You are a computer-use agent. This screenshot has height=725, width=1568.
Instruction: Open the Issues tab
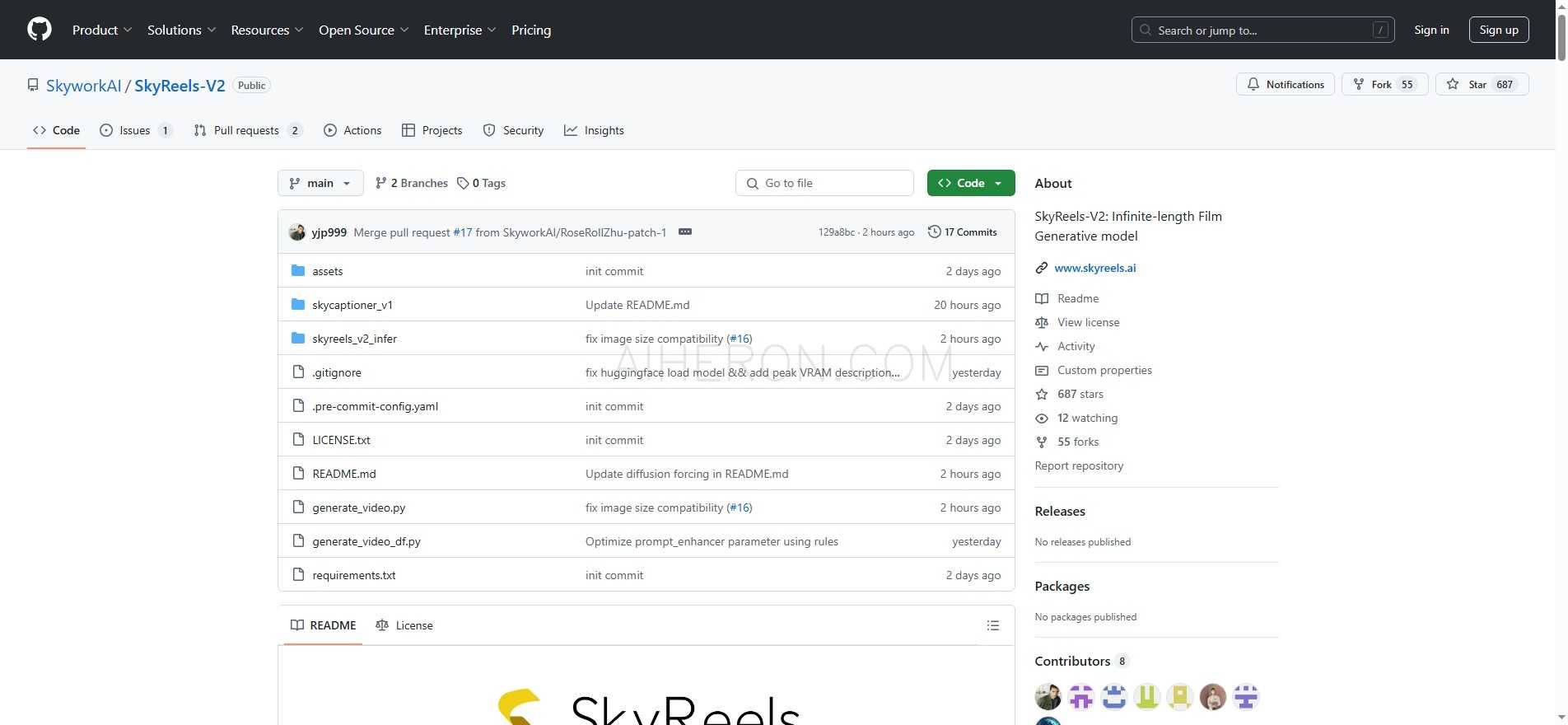click(x=136, y=130)
